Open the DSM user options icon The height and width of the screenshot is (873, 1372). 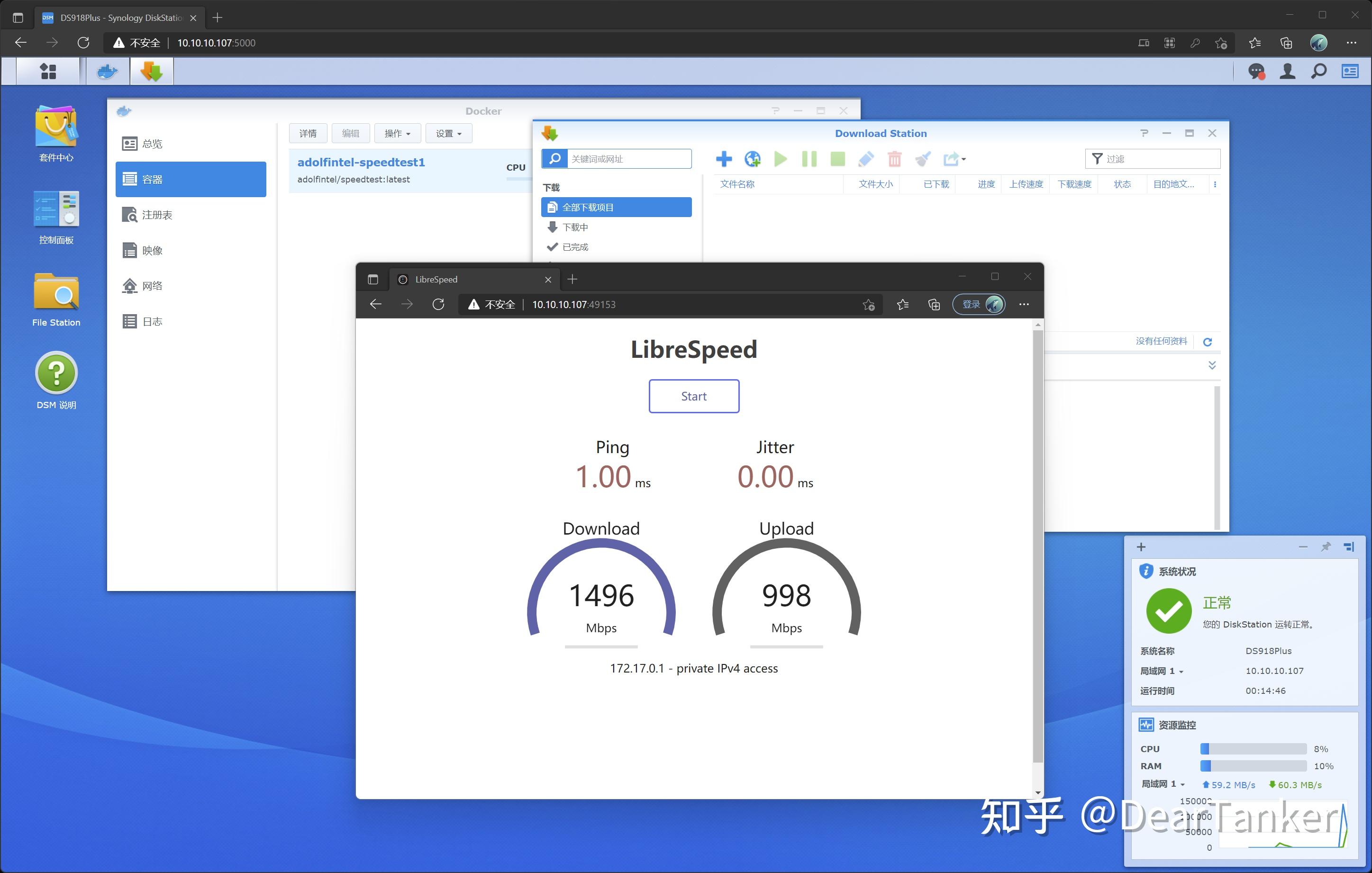tap(1288, 71)
